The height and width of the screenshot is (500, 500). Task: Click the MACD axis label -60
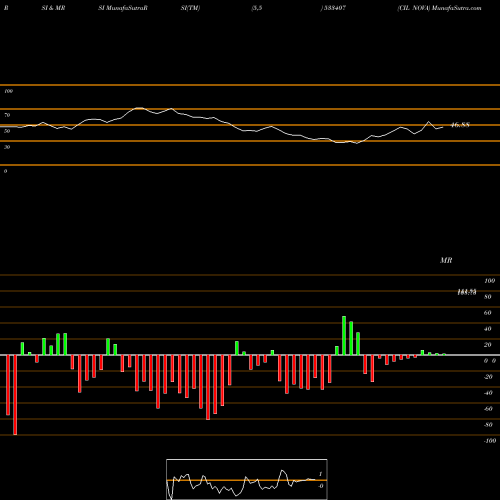(488, 409)
